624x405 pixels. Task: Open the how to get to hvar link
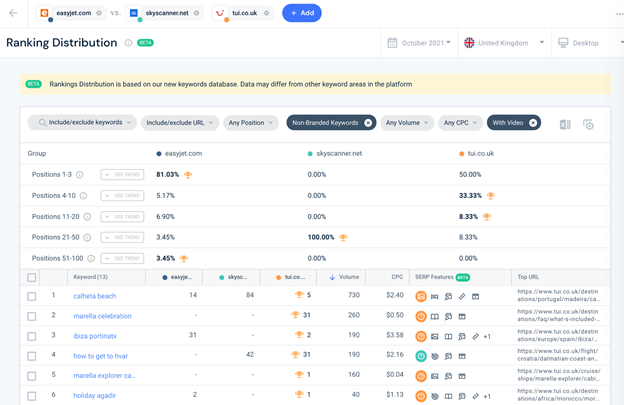(x=101, y=356)
